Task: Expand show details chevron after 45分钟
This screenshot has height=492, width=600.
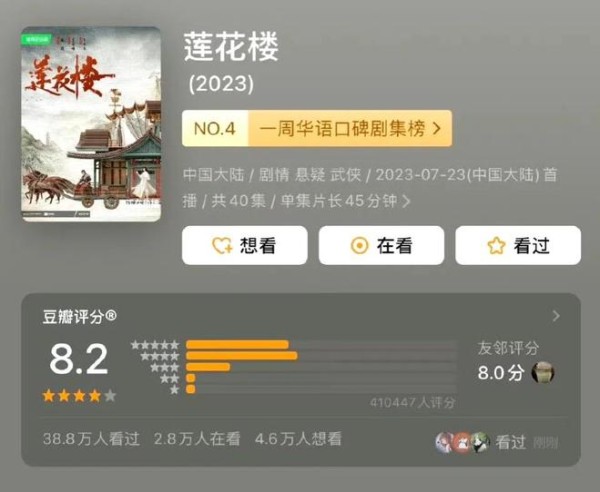Action: point(406,201)
